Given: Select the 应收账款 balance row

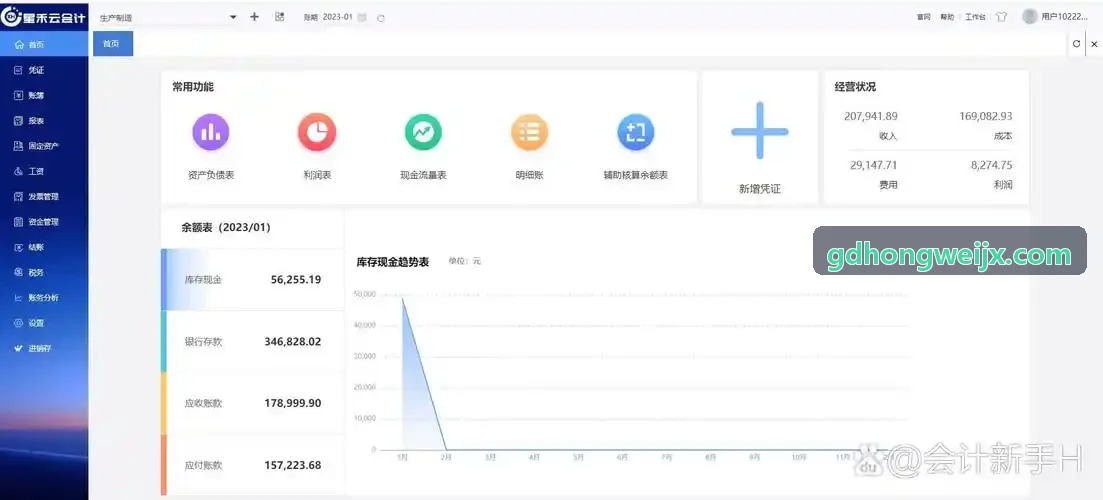Looking at the screenshot, I should 253,404.
